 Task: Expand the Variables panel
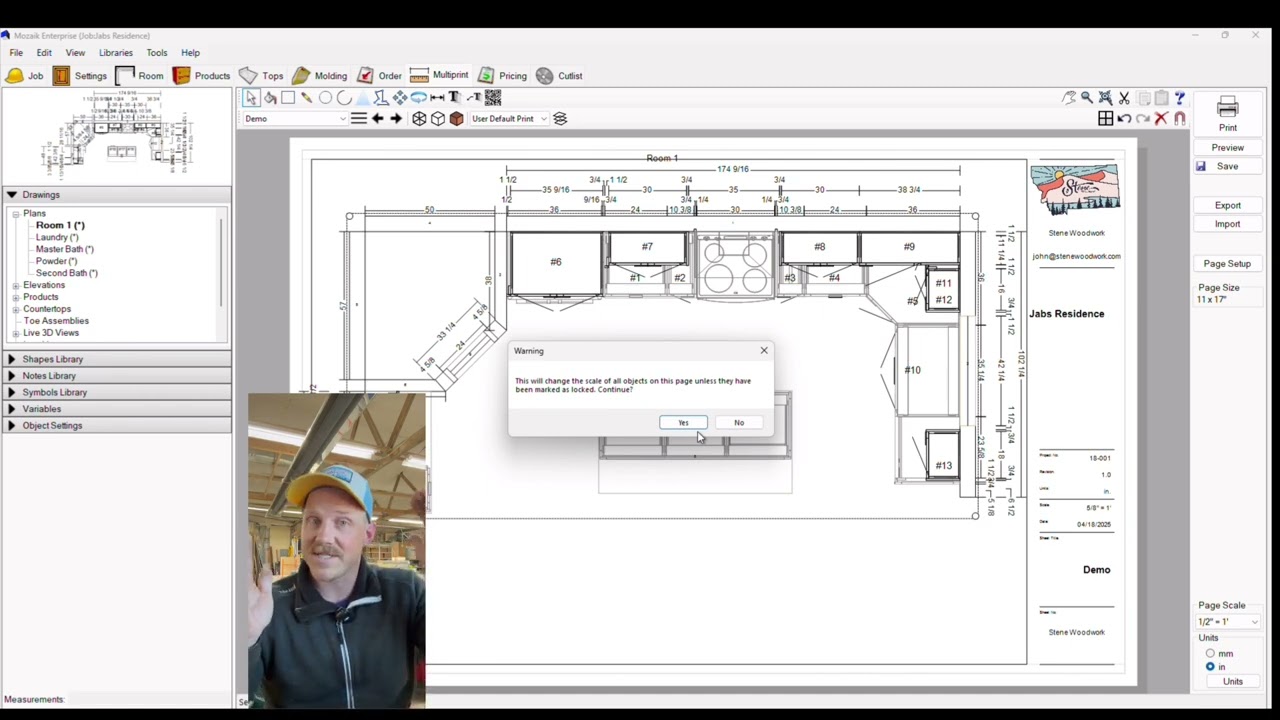pos(116,409)
